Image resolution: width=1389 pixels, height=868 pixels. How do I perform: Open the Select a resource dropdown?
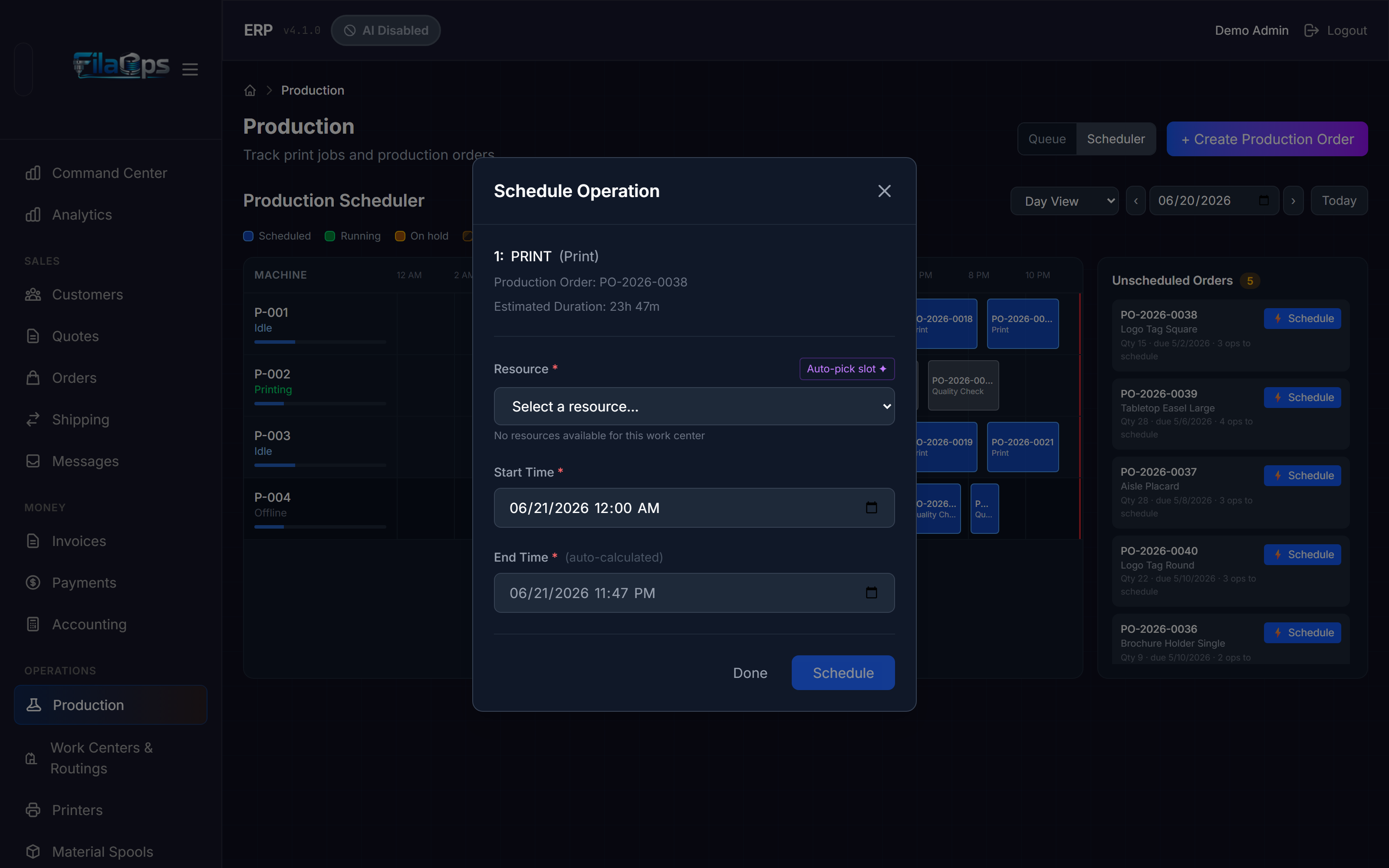(694, 407)
